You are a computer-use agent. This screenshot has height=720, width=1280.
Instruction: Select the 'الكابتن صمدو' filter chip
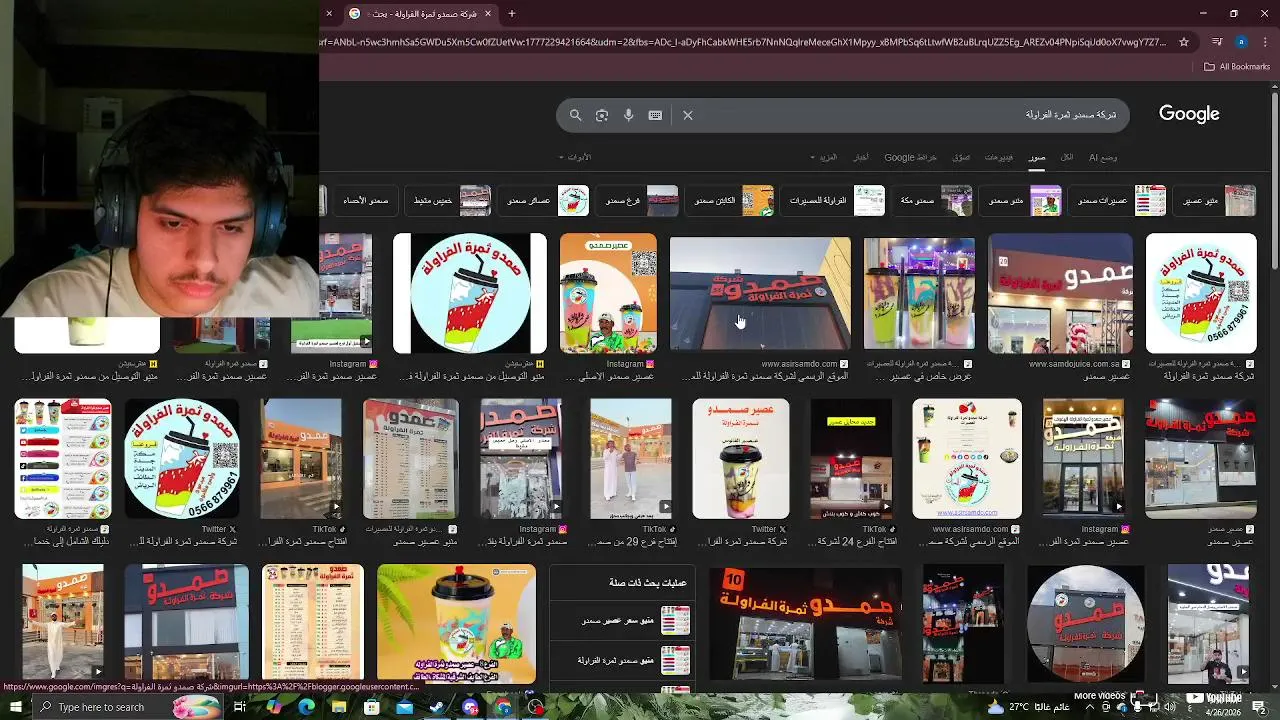click(x=732, y=201)
